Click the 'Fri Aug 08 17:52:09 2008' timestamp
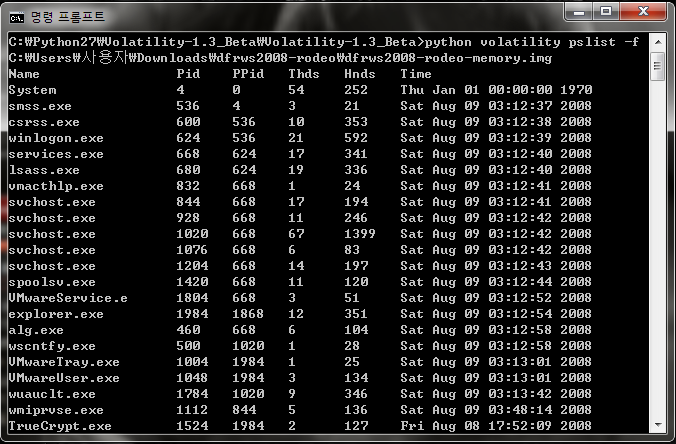The width and height of the screenshot is (676, 444). tap(496, 425)
